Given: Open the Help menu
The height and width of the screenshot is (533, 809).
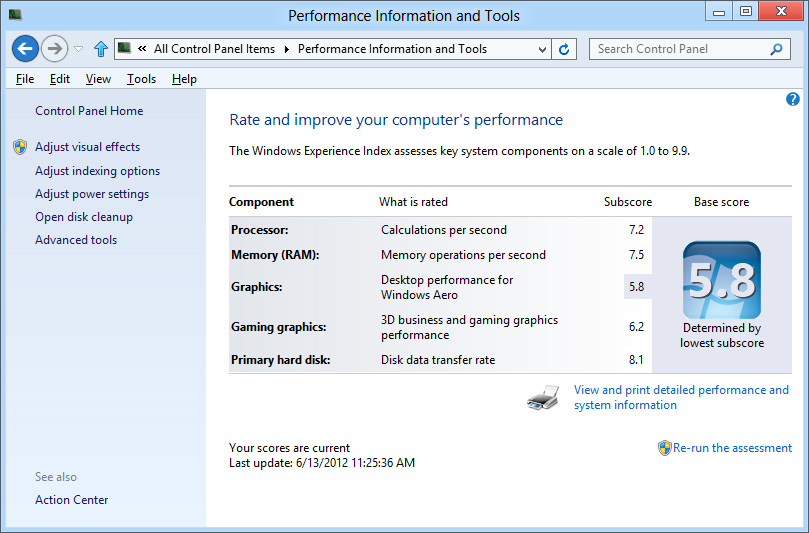Looking at the screenshot, I should 184,79.
